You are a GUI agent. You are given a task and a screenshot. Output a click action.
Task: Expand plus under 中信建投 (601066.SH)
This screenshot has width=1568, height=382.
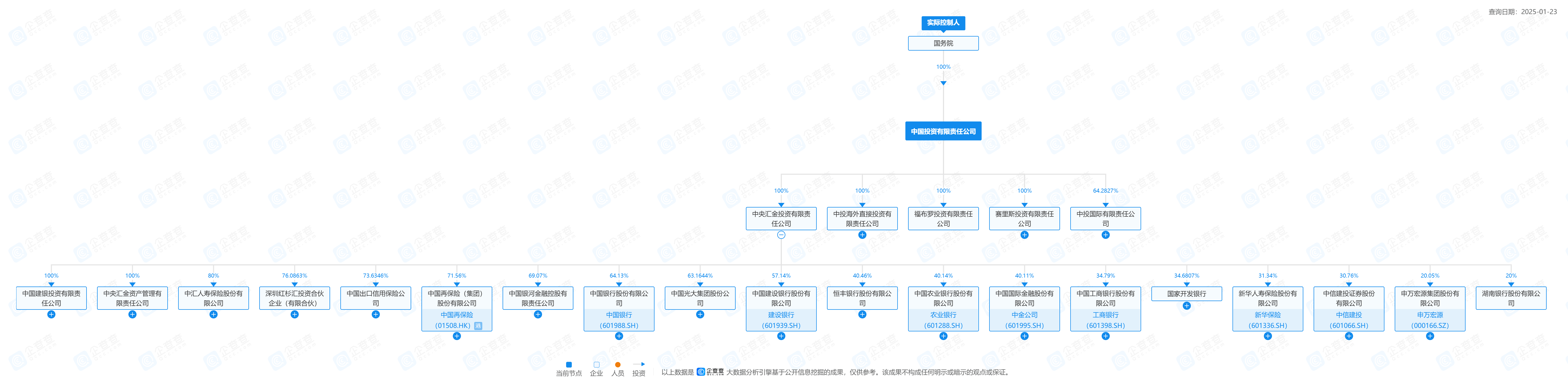pos(1349,336)
